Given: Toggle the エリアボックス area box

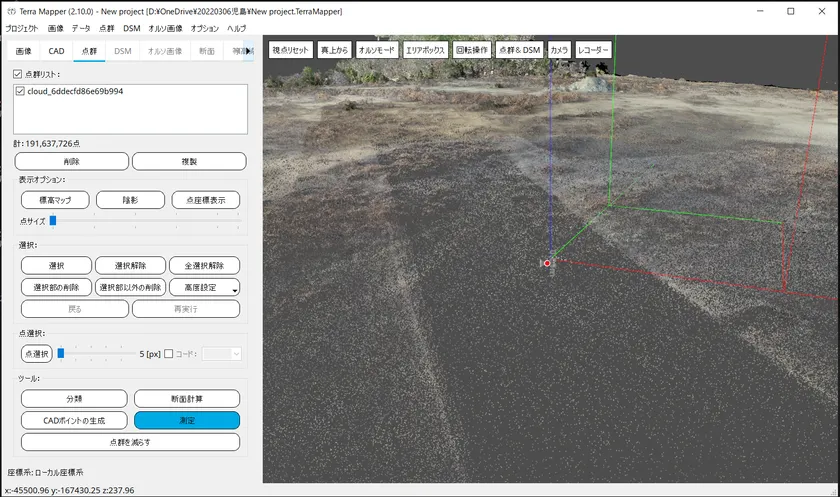Looking at the screenshot, I should (425, 49).
